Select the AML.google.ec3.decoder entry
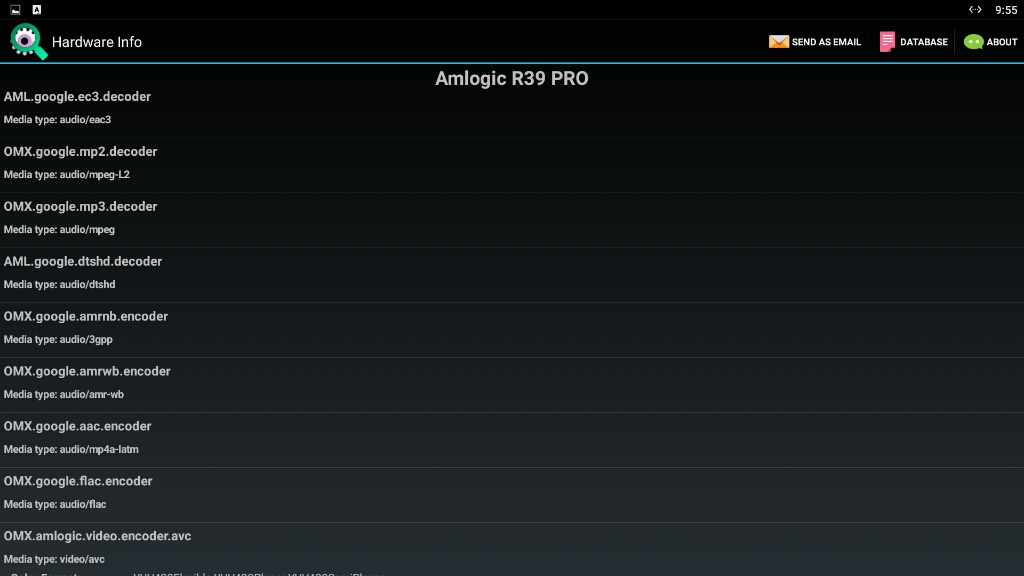 point(512,108)
